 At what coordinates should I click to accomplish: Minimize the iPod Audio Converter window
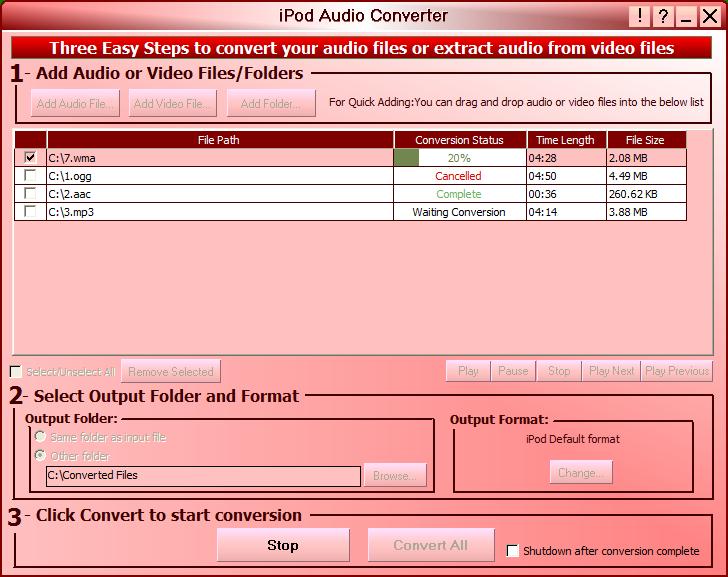click(x=686, y=16)
